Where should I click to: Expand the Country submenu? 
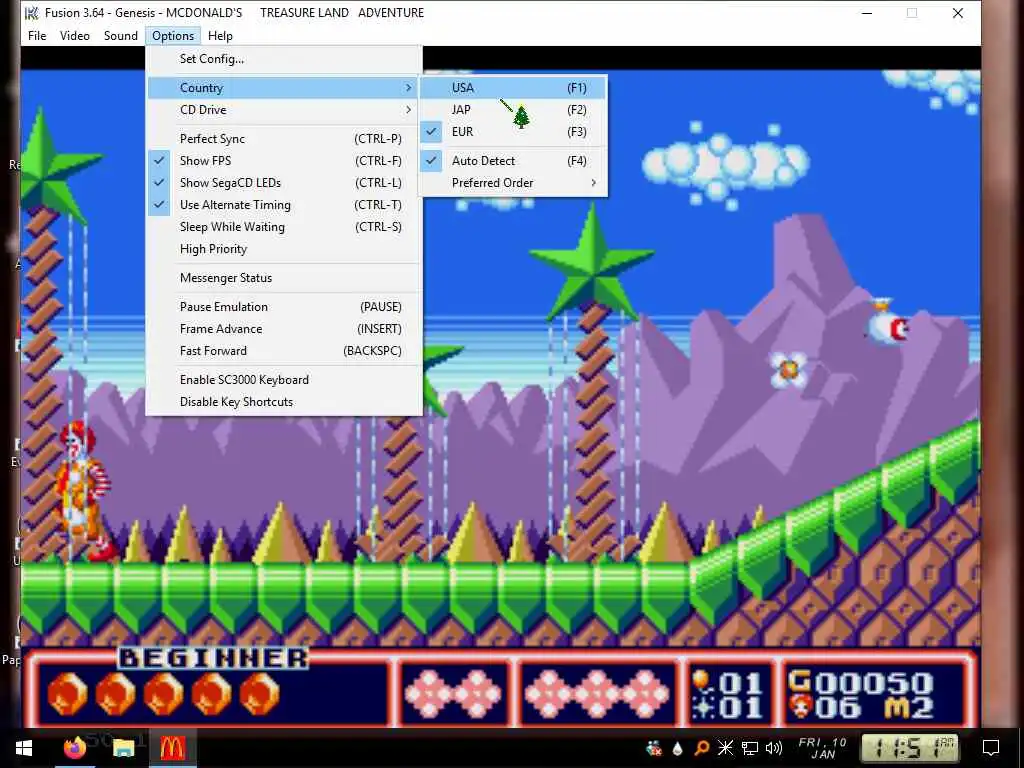coord(284,88)
